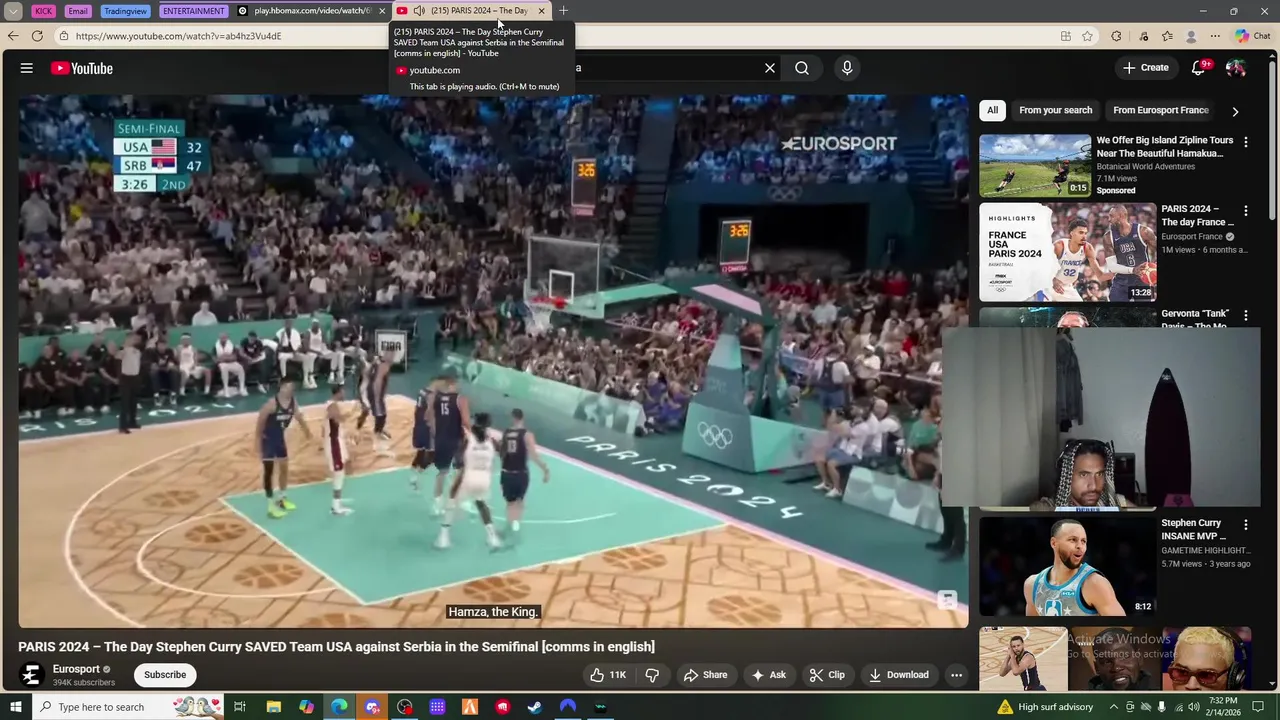The width and height of the screenshot is (1280, 720).
Task: Mute the YouTube tab audio speaker icon
Action: (419, 11)
